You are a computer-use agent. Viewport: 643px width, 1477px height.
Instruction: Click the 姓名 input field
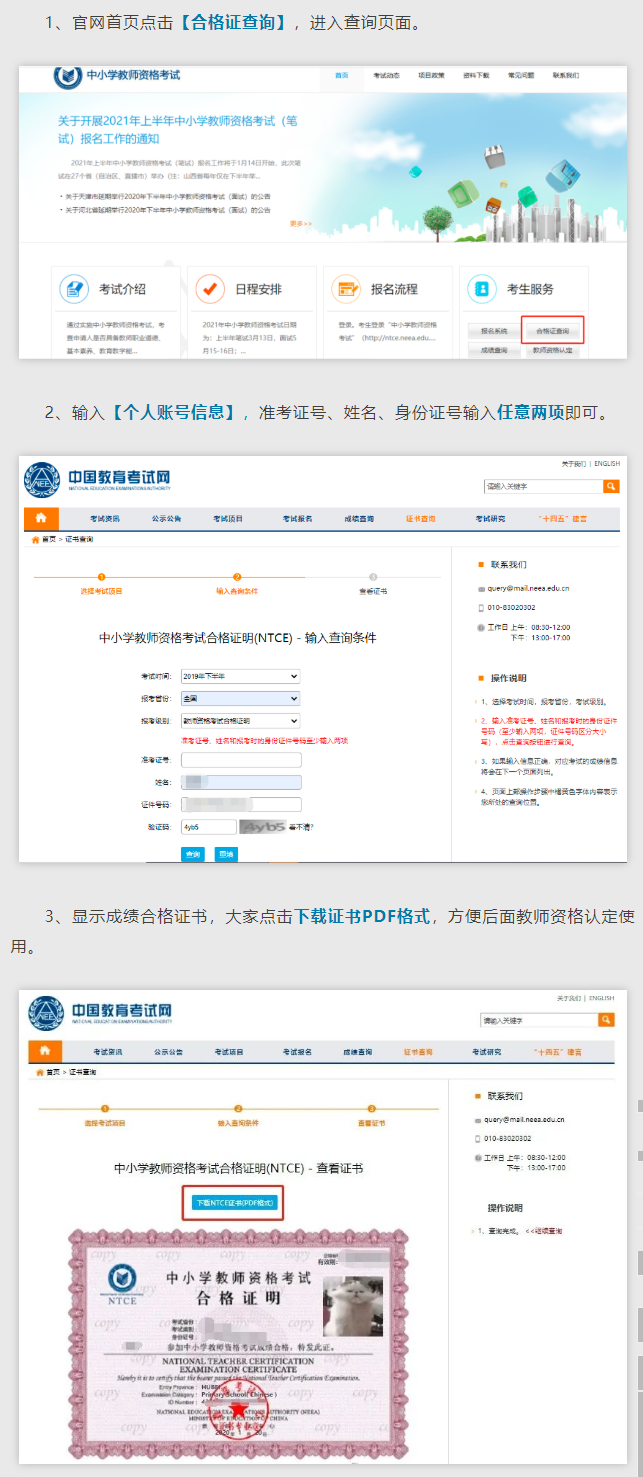pyautogui.click(x=241, y=782)
